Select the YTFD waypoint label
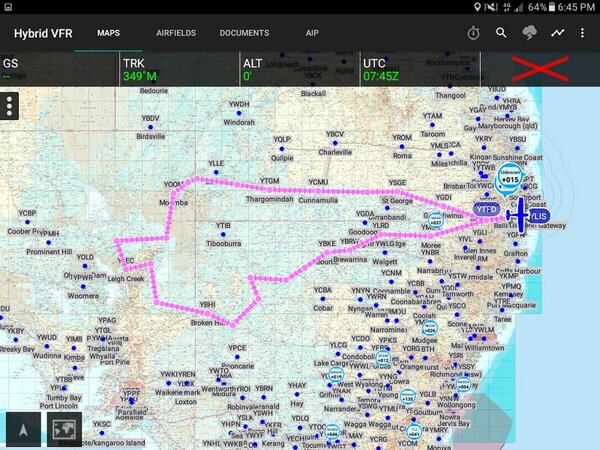600x450 pixels. 487,211
